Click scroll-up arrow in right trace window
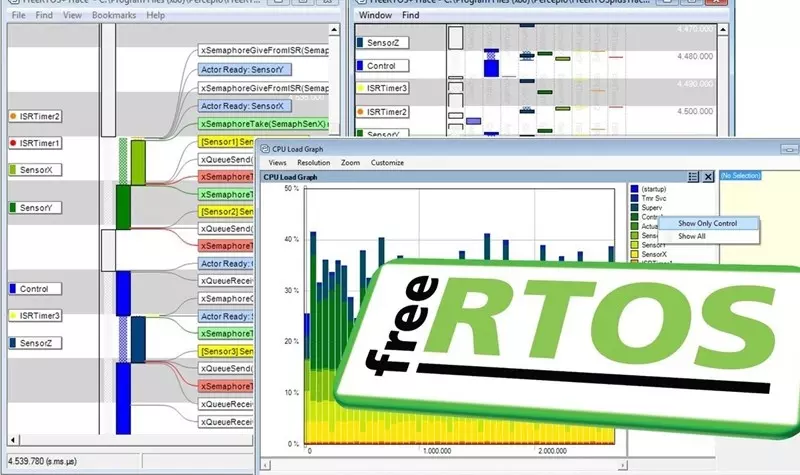Screen dimensions: 800x475 (x=723, y=30)
